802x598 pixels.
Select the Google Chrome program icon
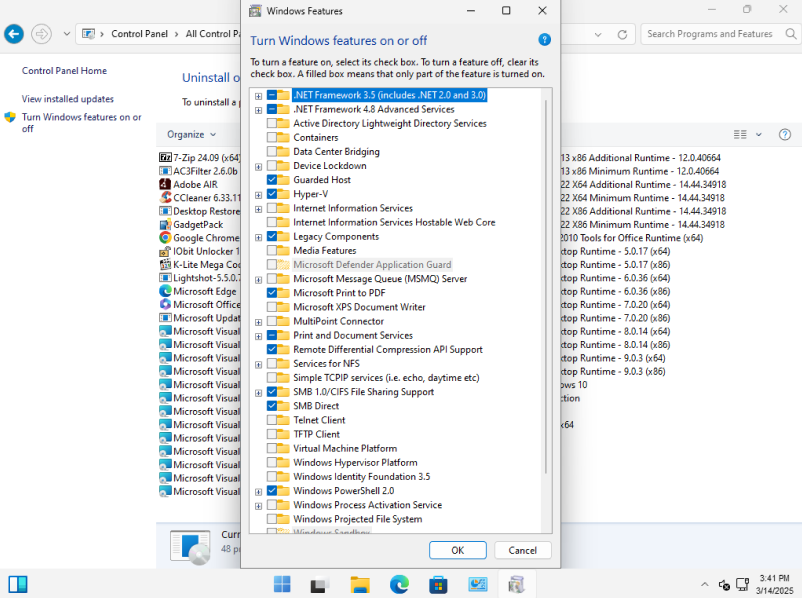(165, 237)
